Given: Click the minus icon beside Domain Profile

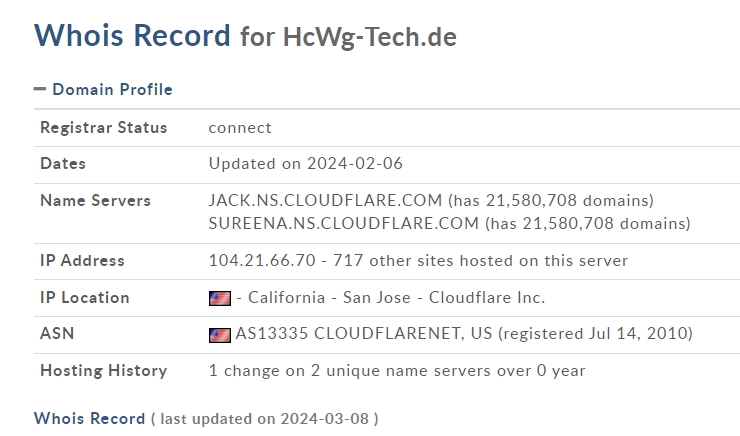Looking at the screenshot, I should pyautogui.click(x=40, y=89).
